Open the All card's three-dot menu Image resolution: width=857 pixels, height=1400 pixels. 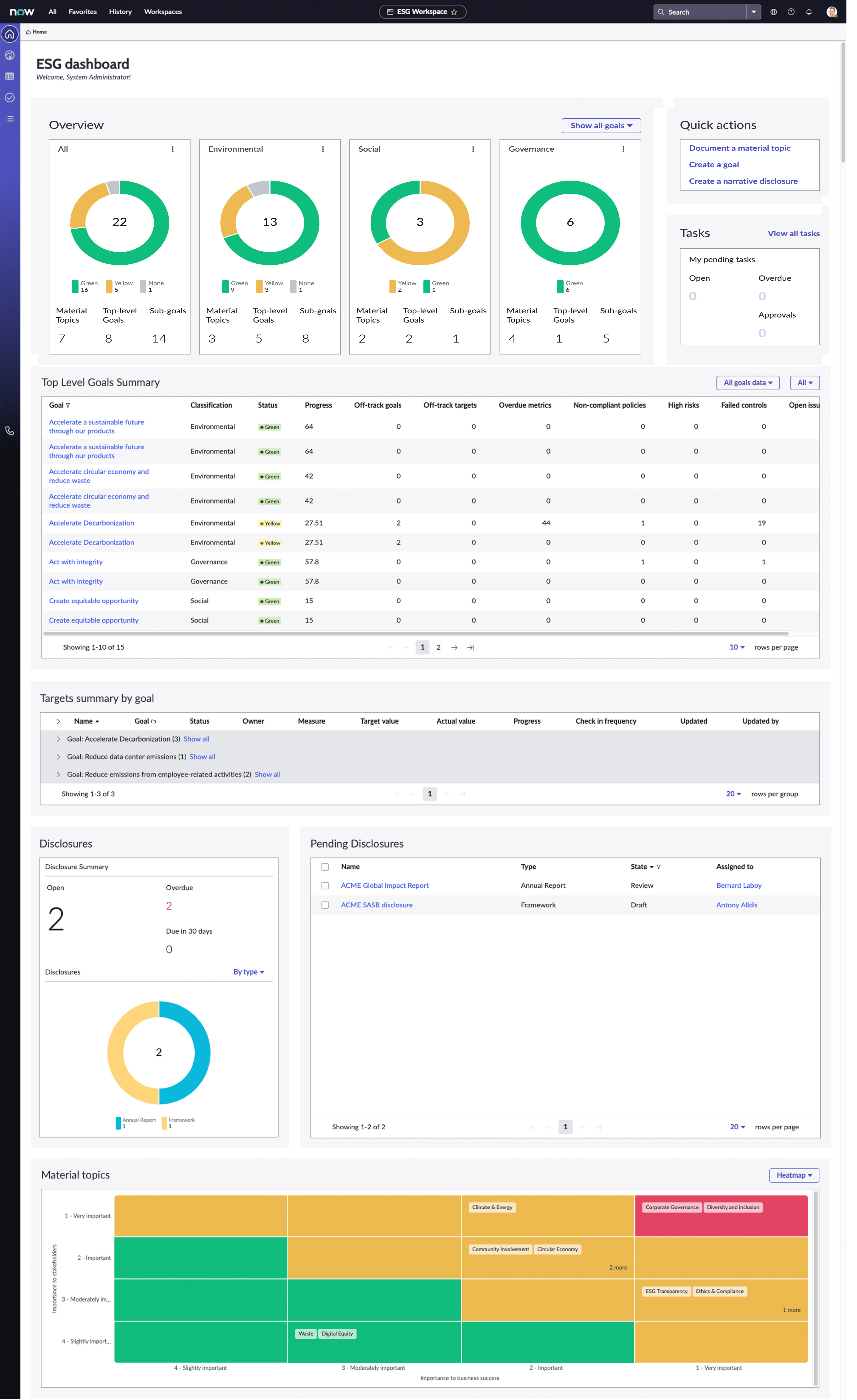click(x=173, y=149)
